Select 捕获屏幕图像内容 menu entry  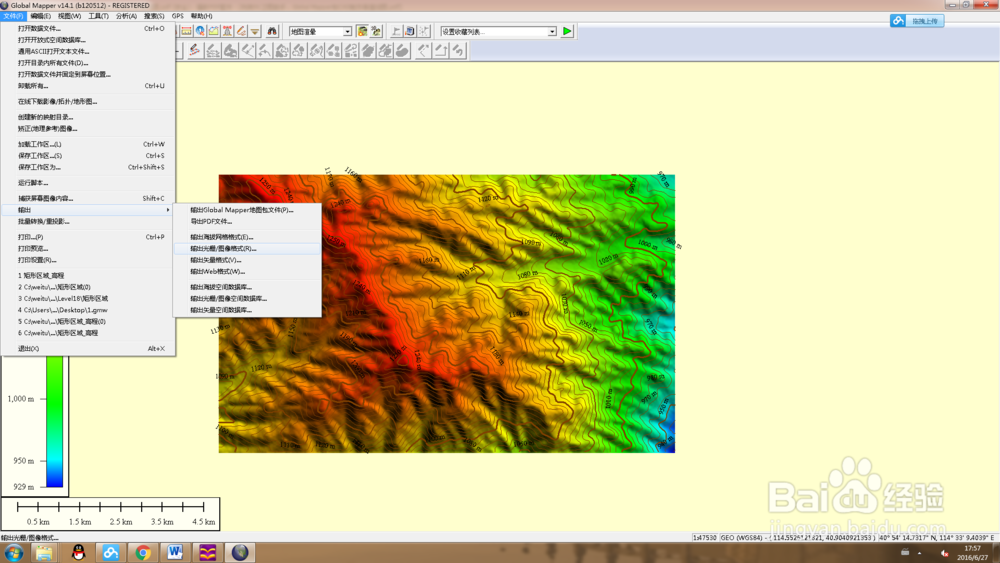click(88, 198)
